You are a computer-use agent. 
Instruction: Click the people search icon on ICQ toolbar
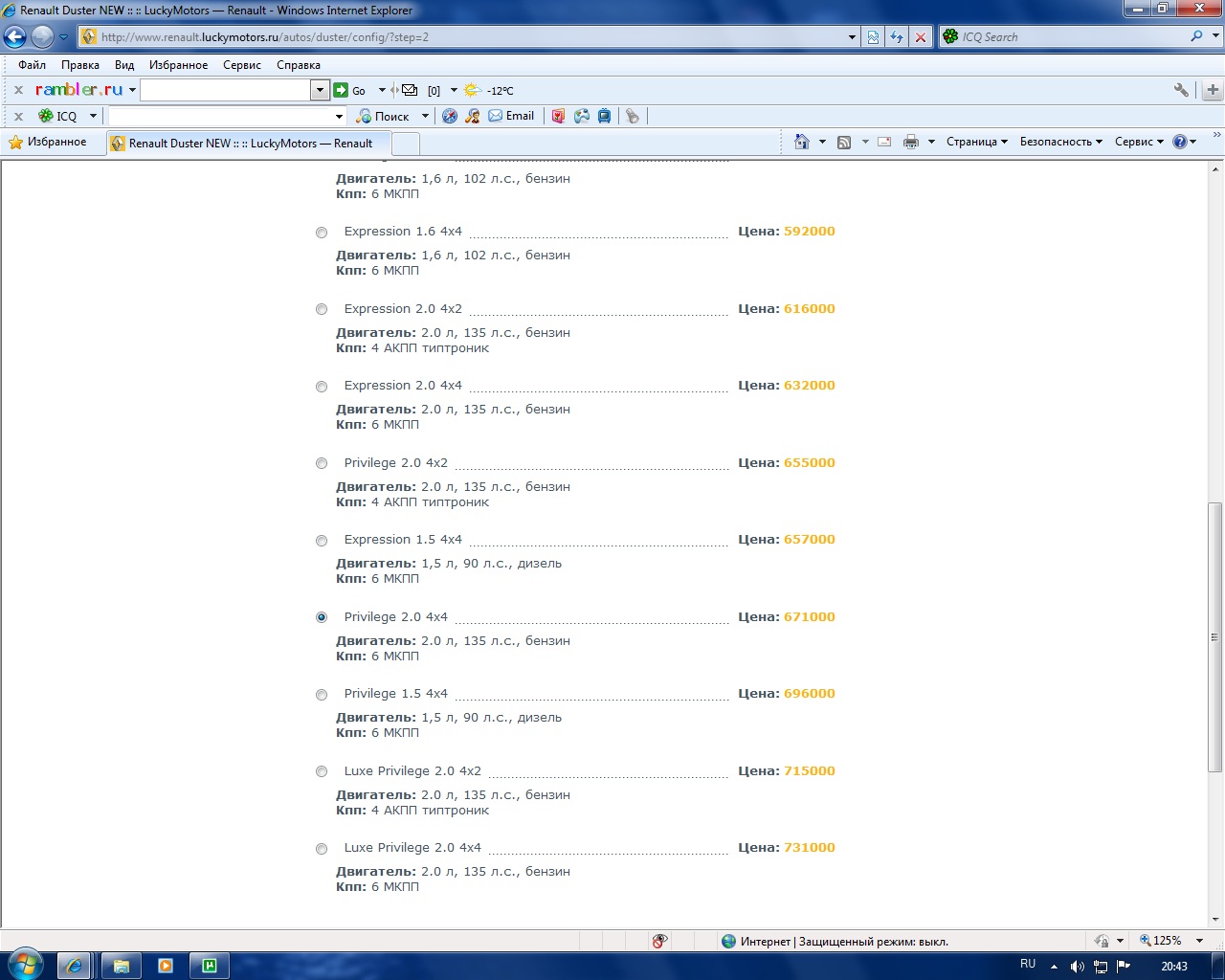pos(472,116)
